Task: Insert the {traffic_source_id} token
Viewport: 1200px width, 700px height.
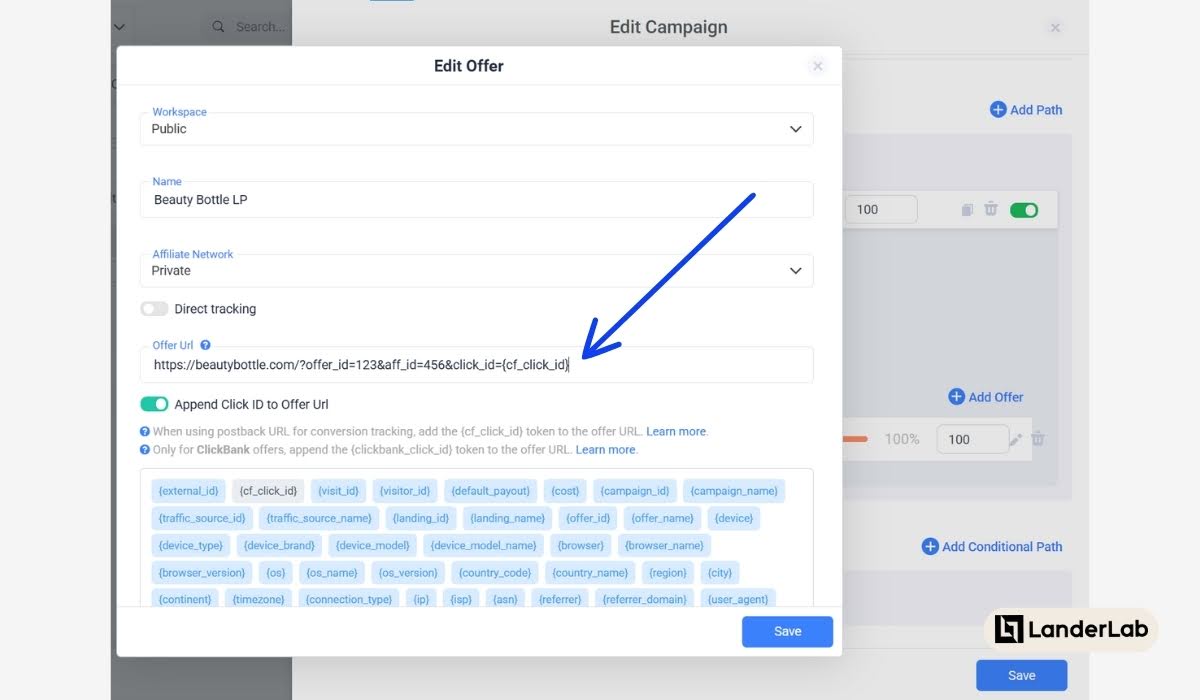Action: point(201,518)
